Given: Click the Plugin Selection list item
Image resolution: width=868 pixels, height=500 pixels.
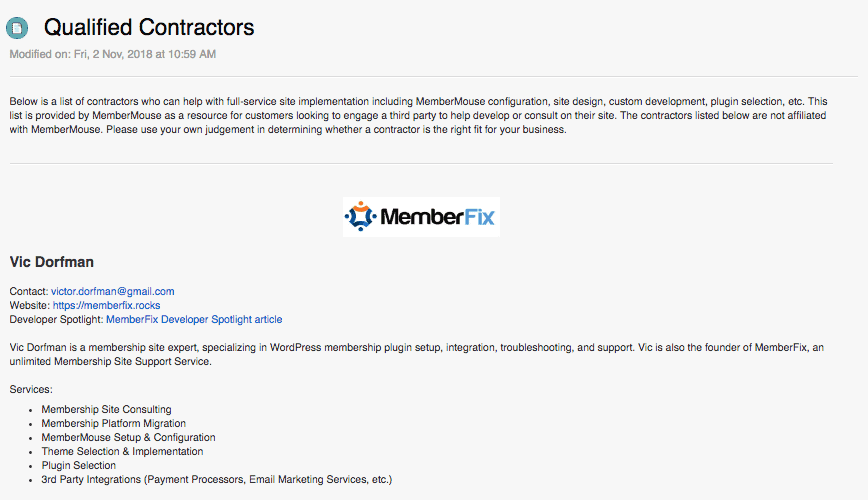Looking at the screenshot, I should click(78, 465).
